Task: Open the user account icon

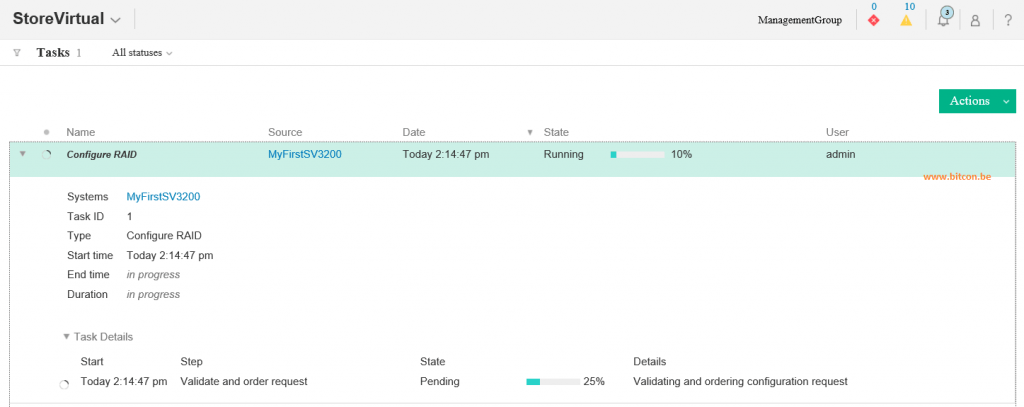Action: click(975, 21)
